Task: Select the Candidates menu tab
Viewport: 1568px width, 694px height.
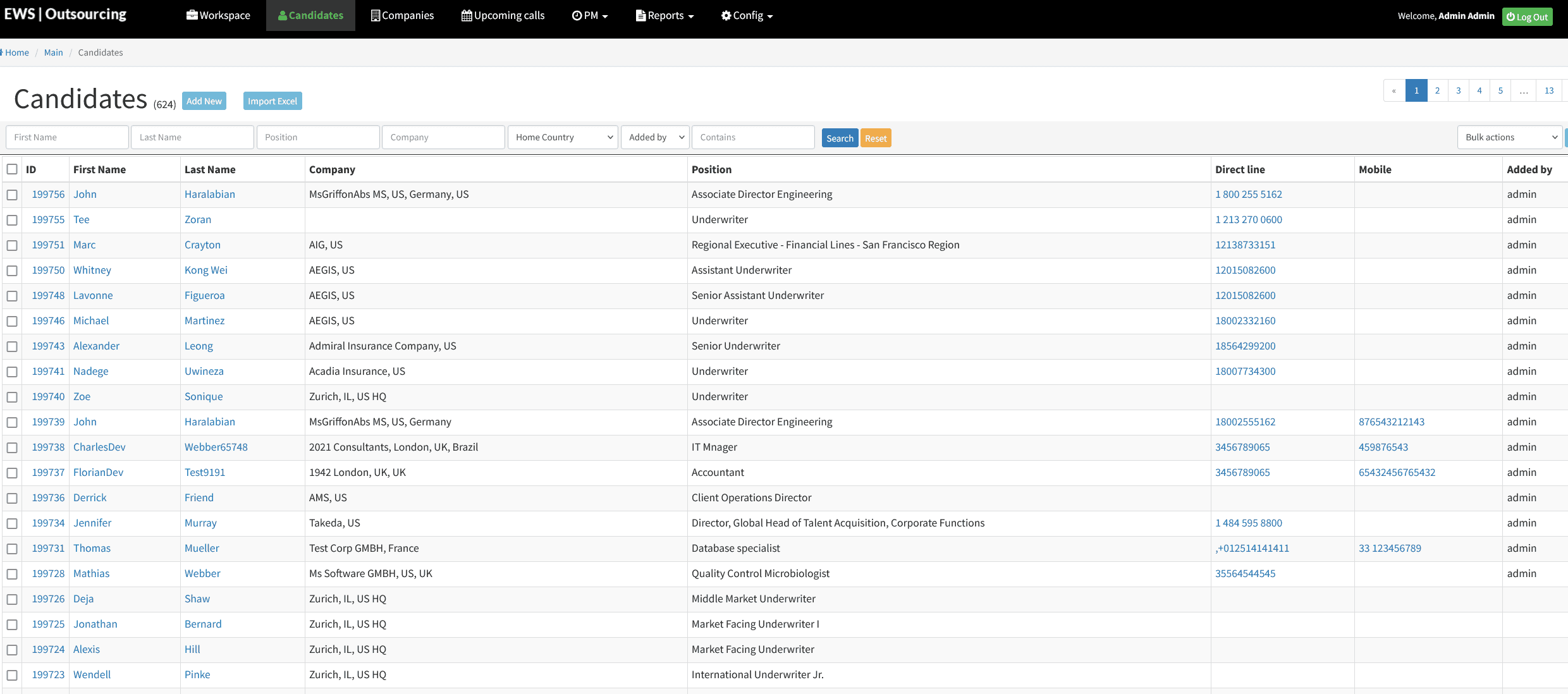Action: 310,15
